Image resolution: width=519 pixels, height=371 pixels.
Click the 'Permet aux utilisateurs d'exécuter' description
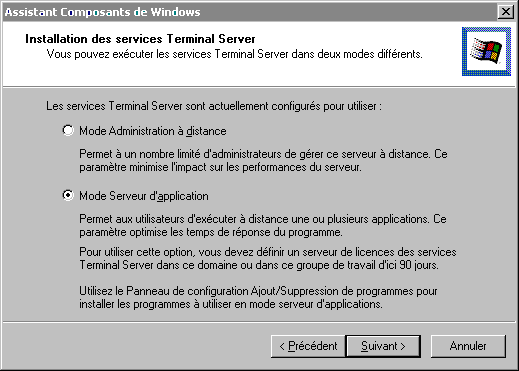[263, 219]
